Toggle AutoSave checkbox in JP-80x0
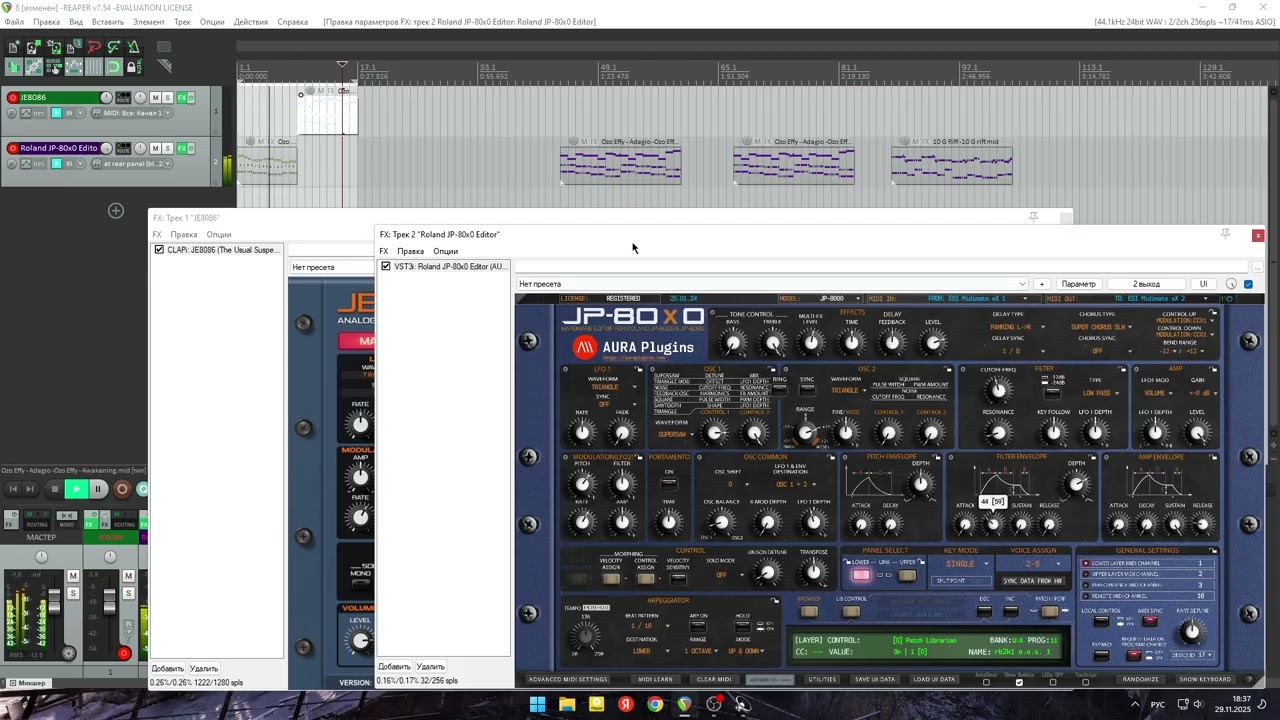Image resolution: width=1280 pixels, height=720 pixels. tap(986, 682)
